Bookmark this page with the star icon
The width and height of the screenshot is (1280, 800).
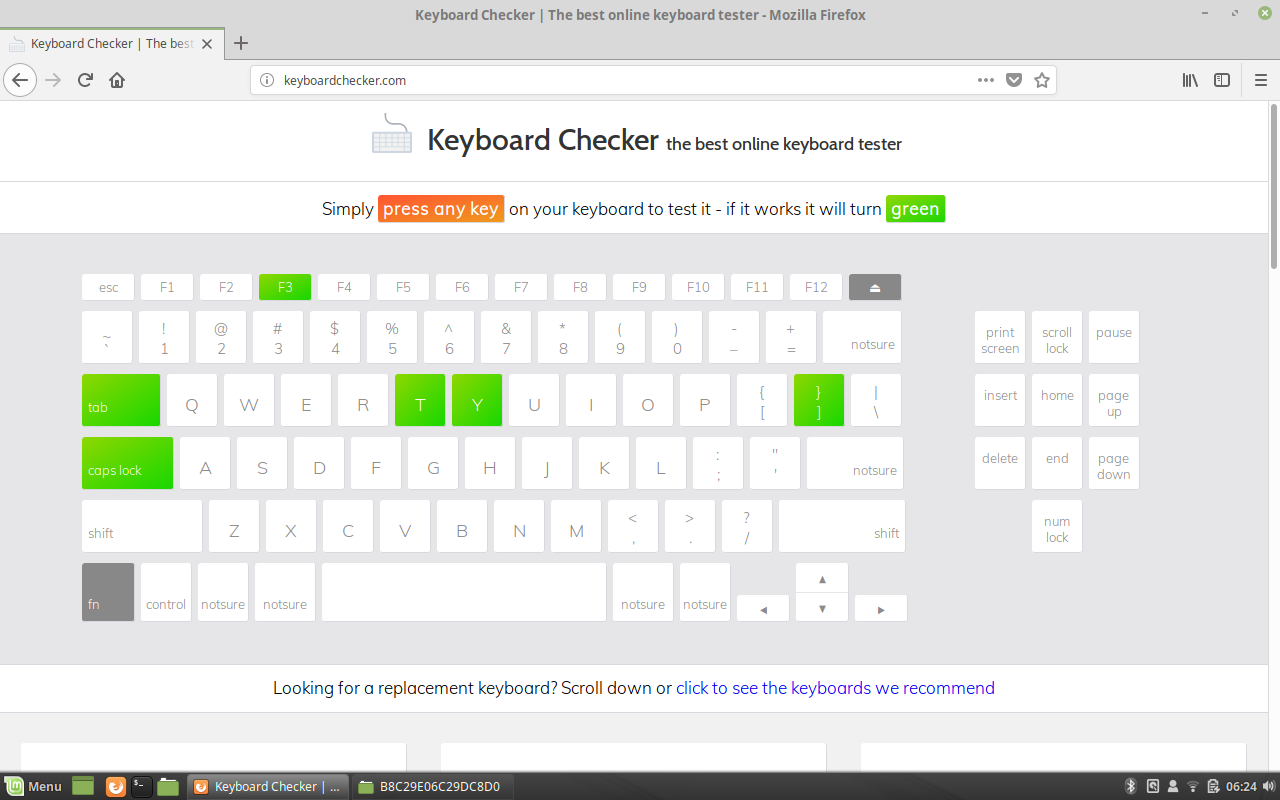(x=1042, y=80)
